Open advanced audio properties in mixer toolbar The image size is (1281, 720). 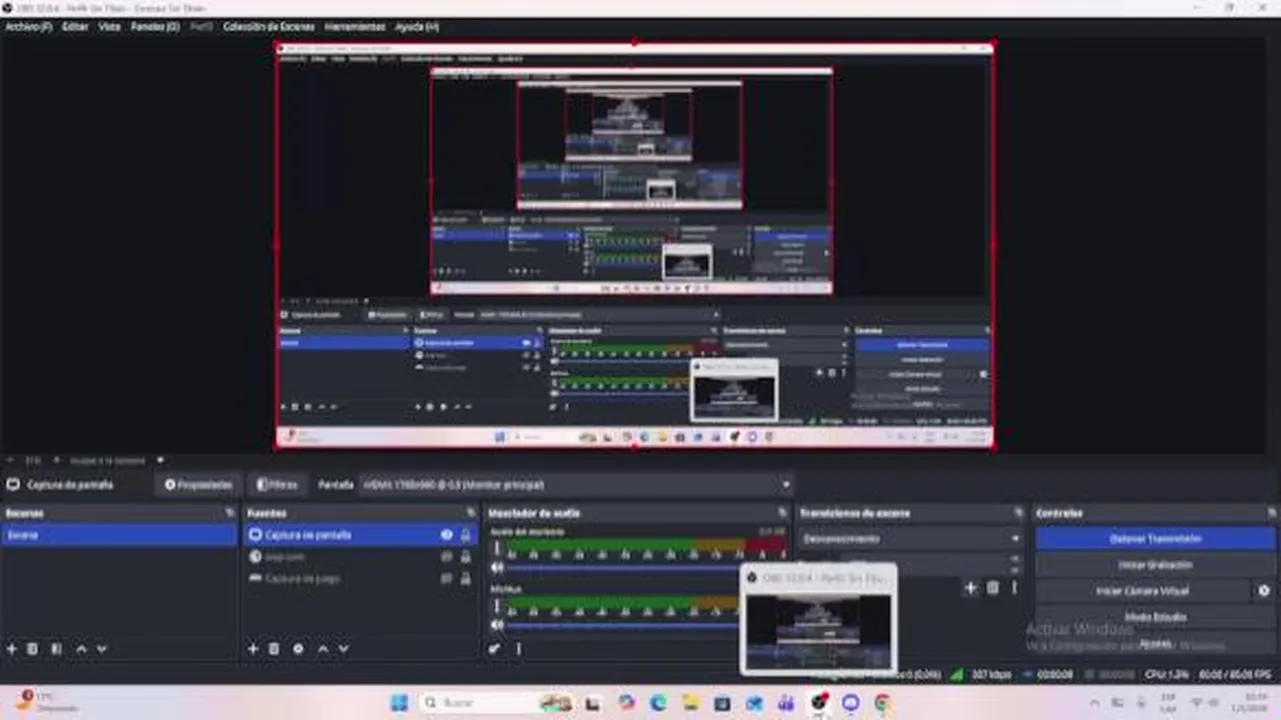[x=495, y=649]
